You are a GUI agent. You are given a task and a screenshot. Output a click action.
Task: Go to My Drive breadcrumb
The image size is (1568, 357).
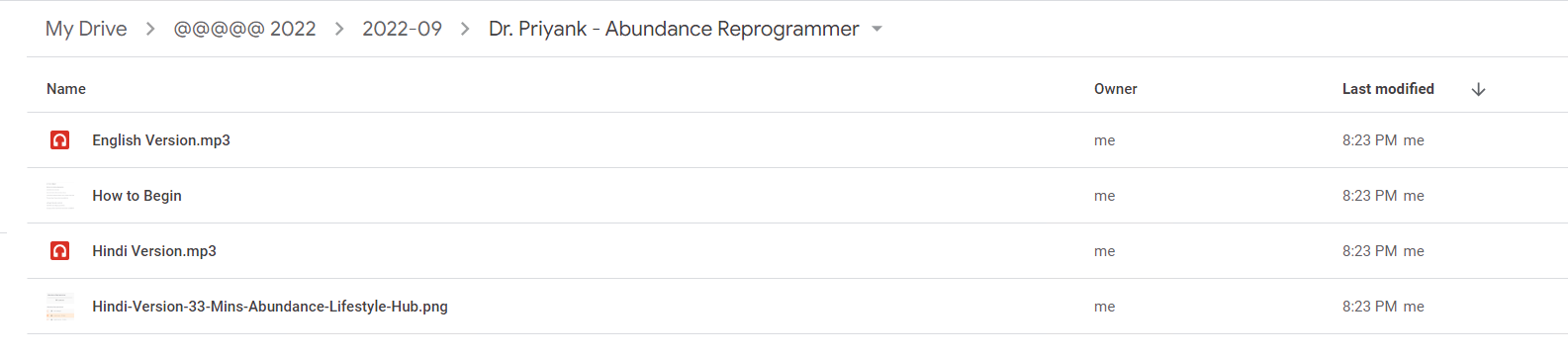86,30
